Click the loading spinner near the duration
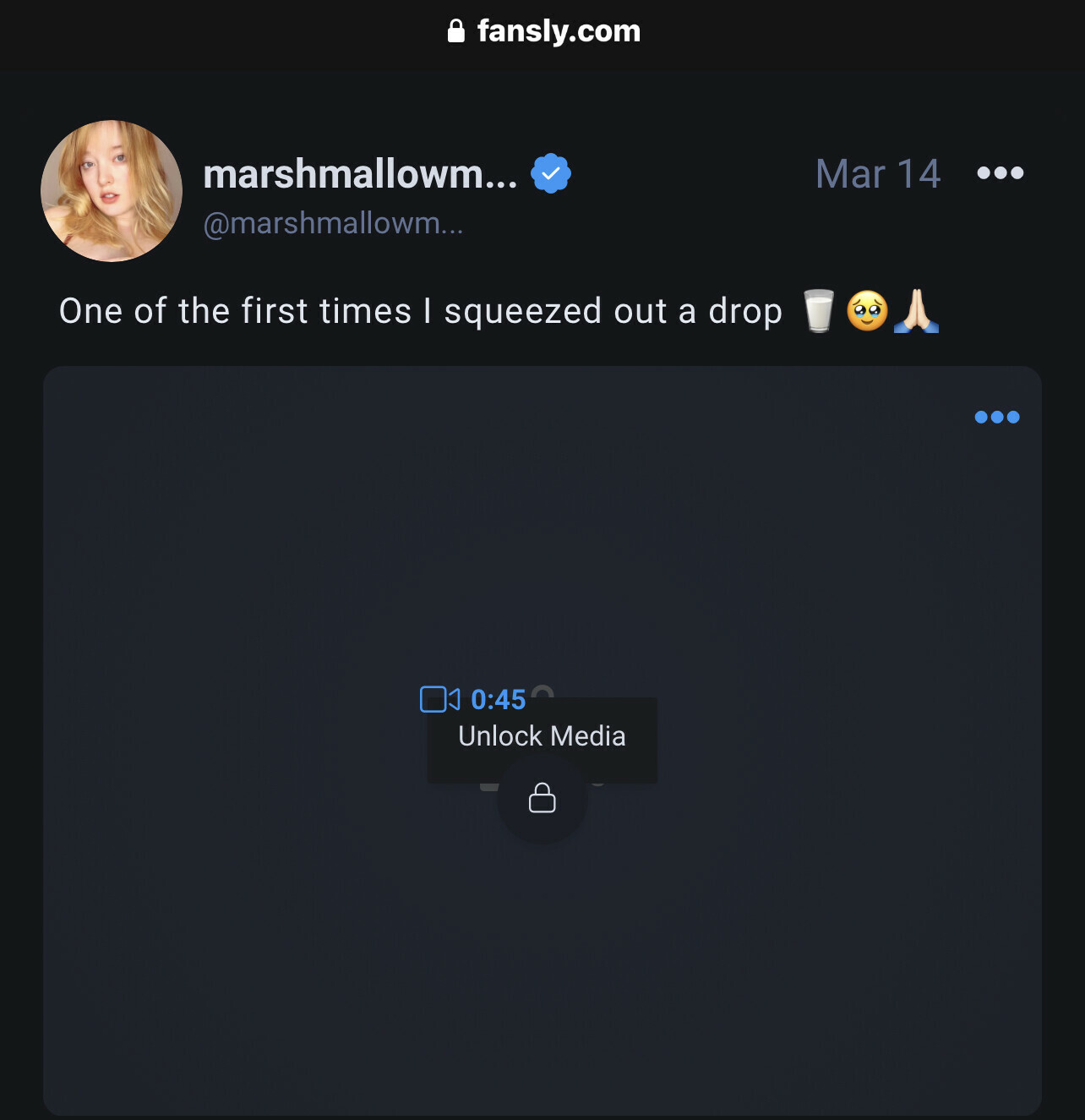The image size is (1085, 1120). pyautogui.click(x=542, y=692)
